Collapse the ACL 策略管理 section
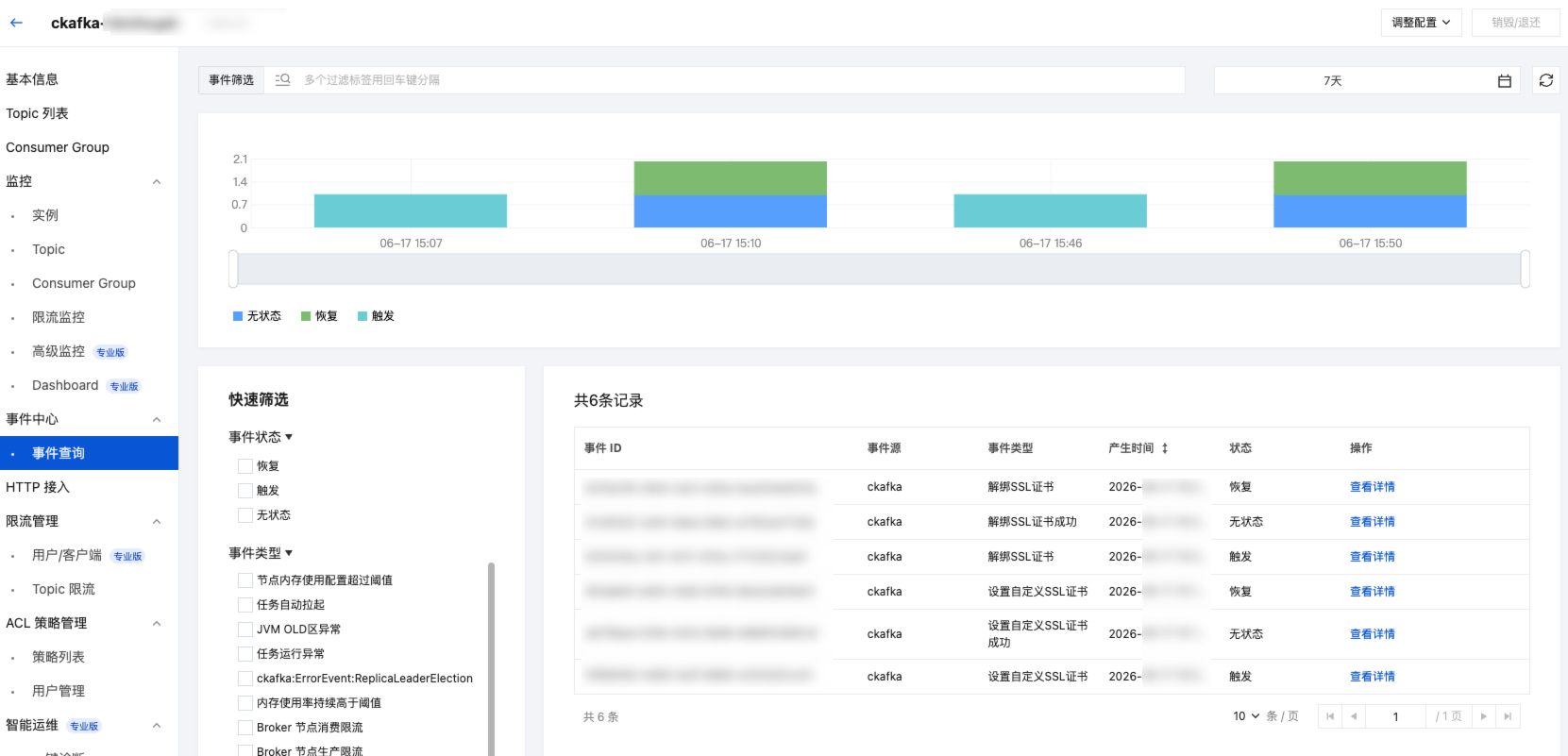The image size is (1568, 756). [157, 623]
